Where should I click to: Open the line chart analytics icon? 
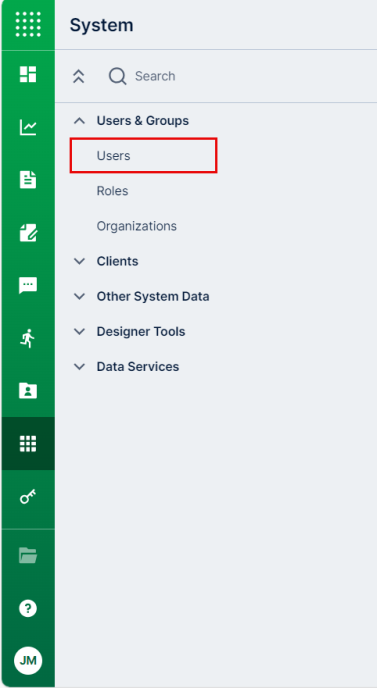(28, 127)
